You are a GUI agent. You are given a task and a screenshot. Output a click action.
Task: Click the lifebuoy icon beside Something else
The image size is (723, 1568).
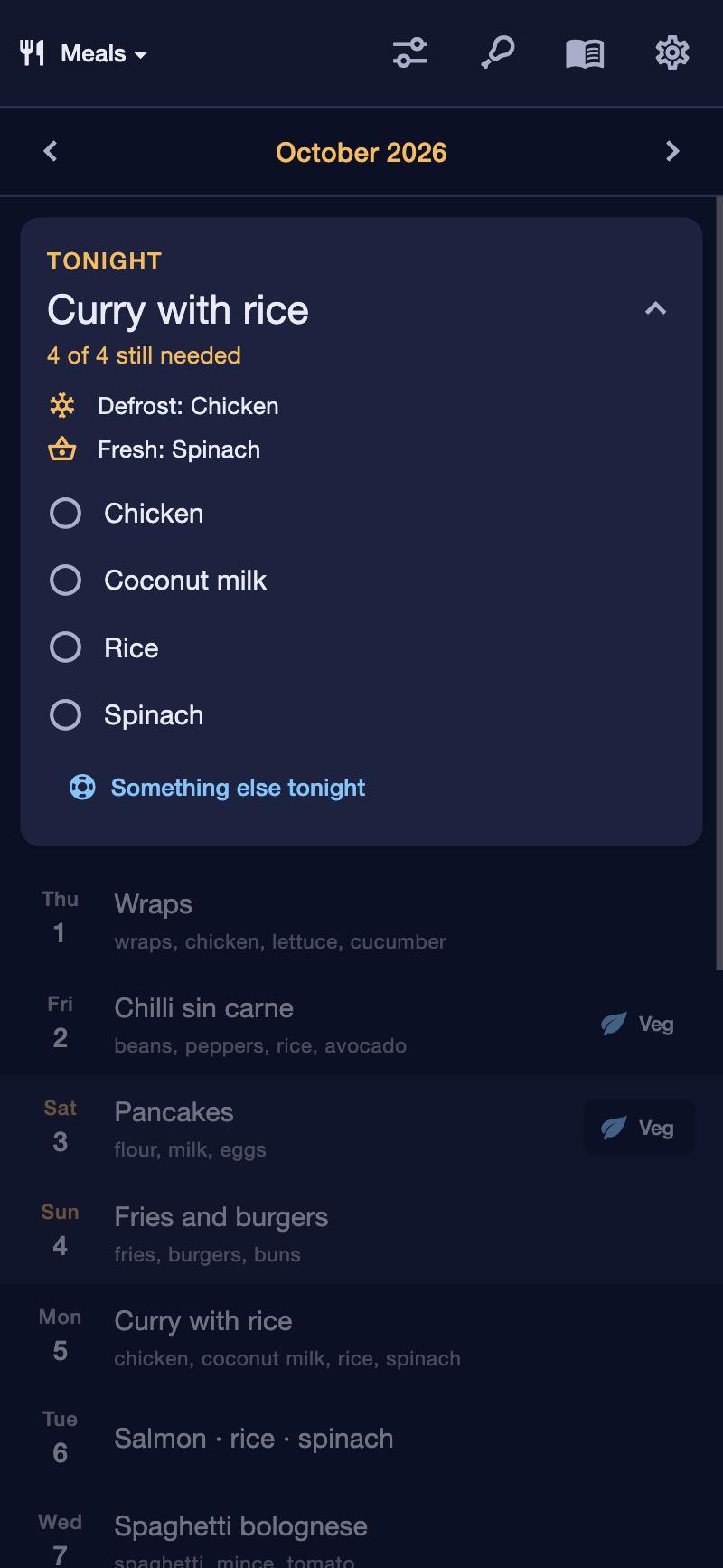click(82, 788)
